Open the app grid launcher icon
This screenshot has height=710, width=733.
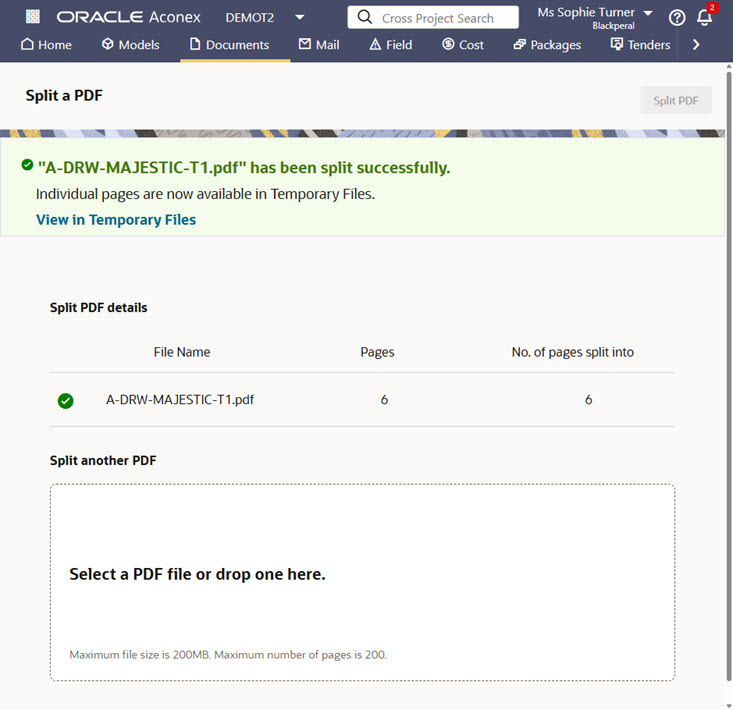[x=33, y=17]
